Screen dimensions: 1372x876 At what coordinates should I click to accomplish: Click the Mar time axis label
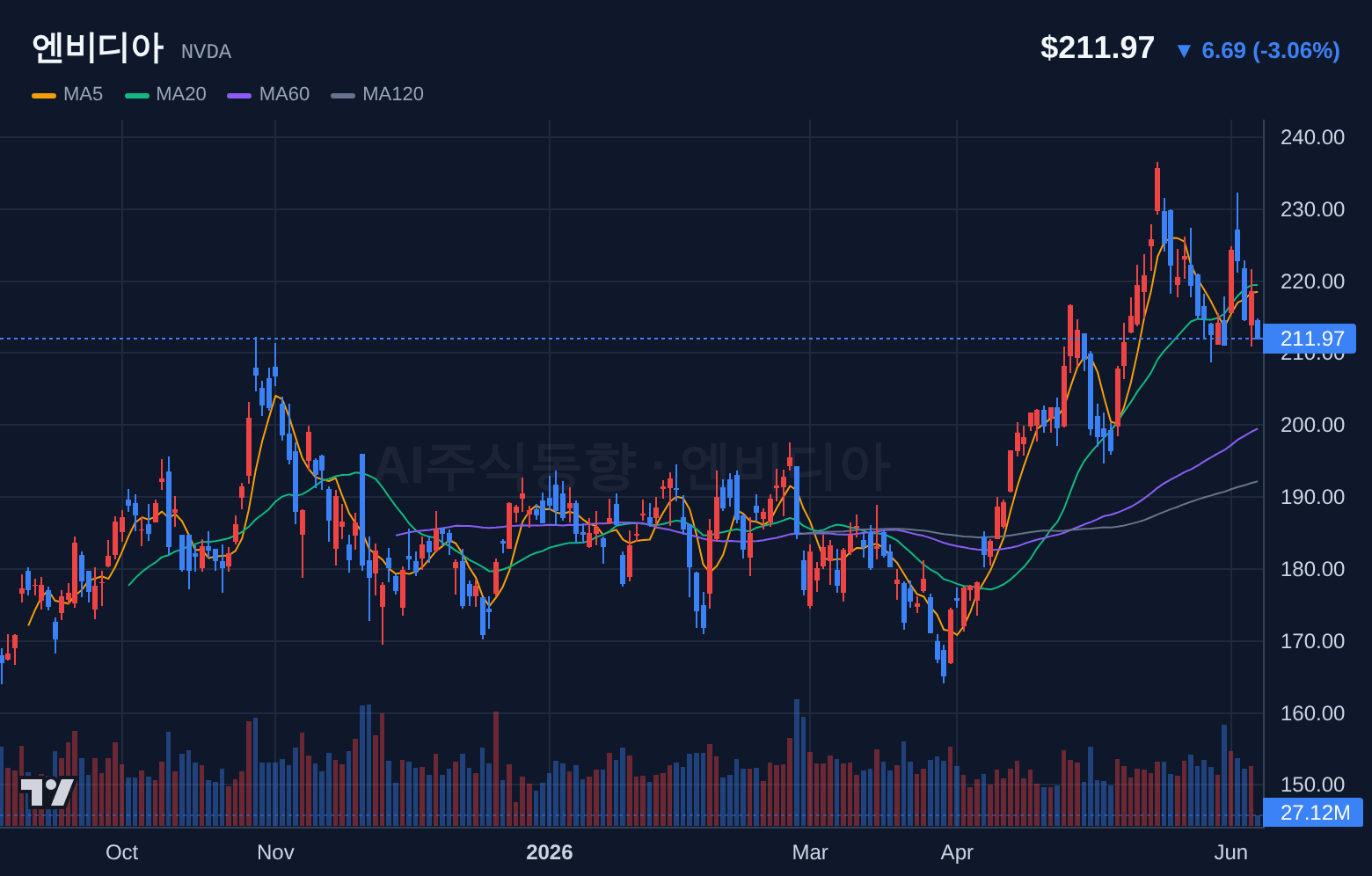pyautogui.click(x=810, y=852)
